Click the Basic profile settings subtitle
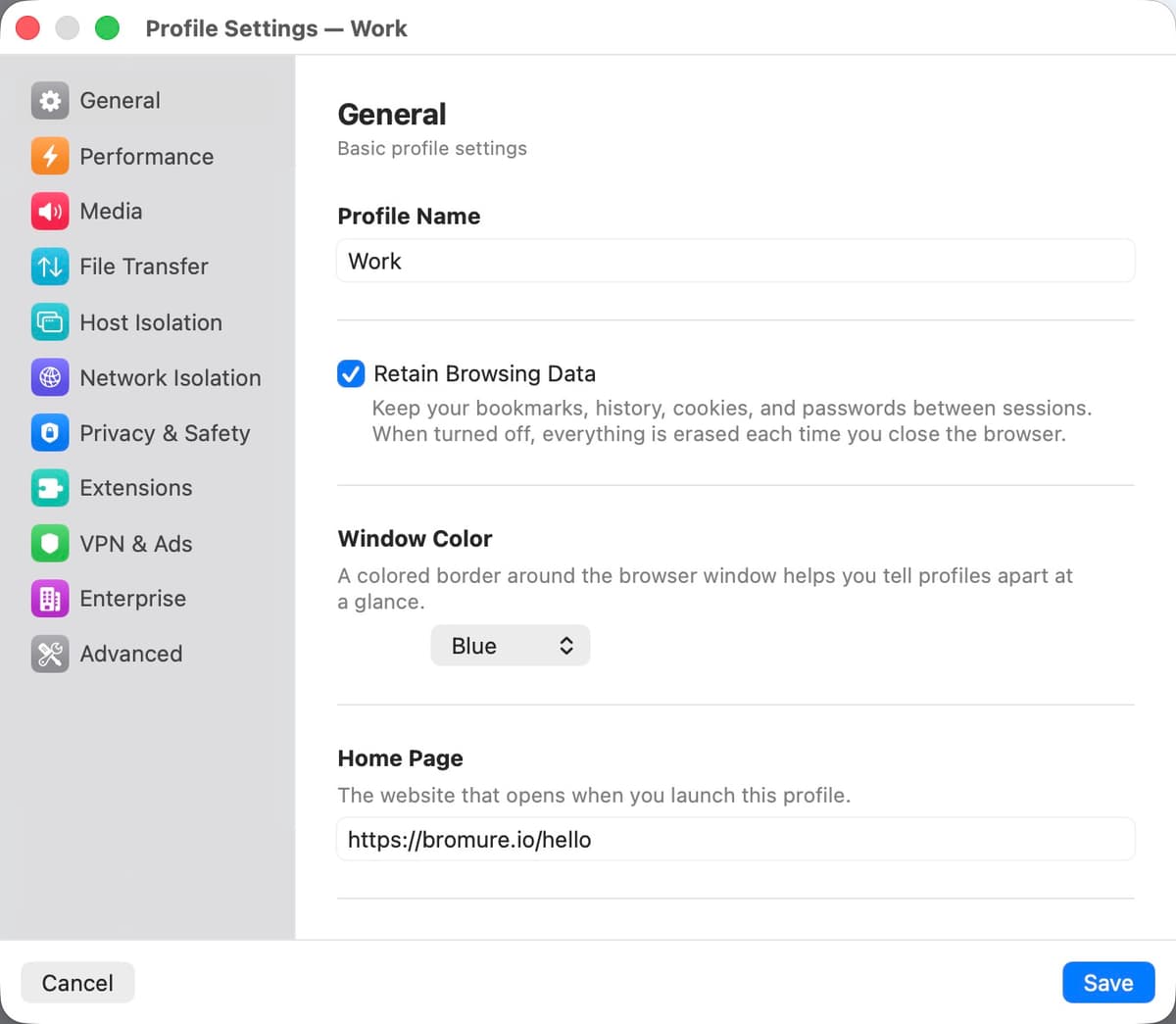 [x=432, y=148]
